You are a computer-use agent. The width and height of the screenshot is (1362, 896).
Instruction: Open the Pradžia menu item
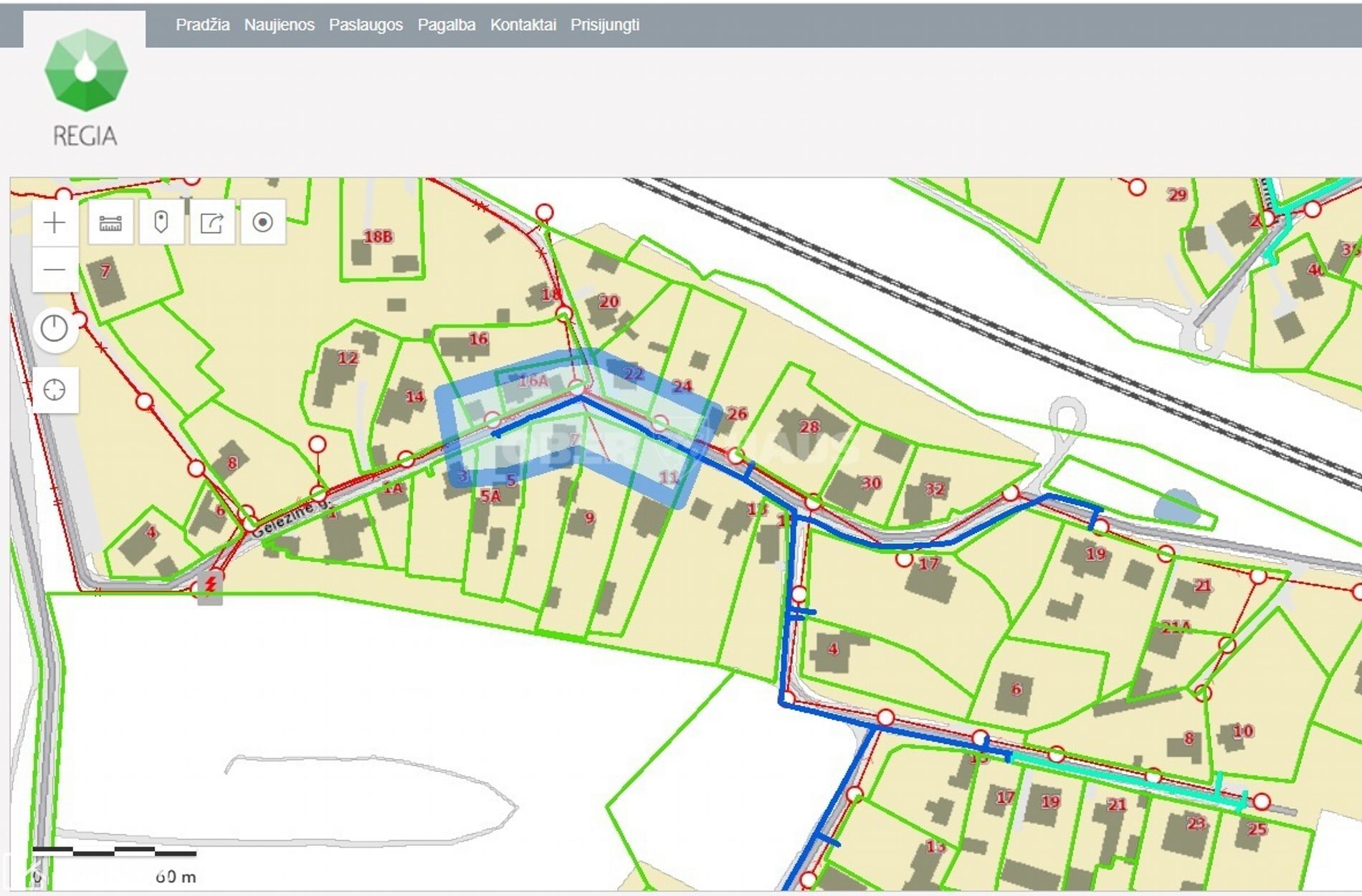click(202, 25)
